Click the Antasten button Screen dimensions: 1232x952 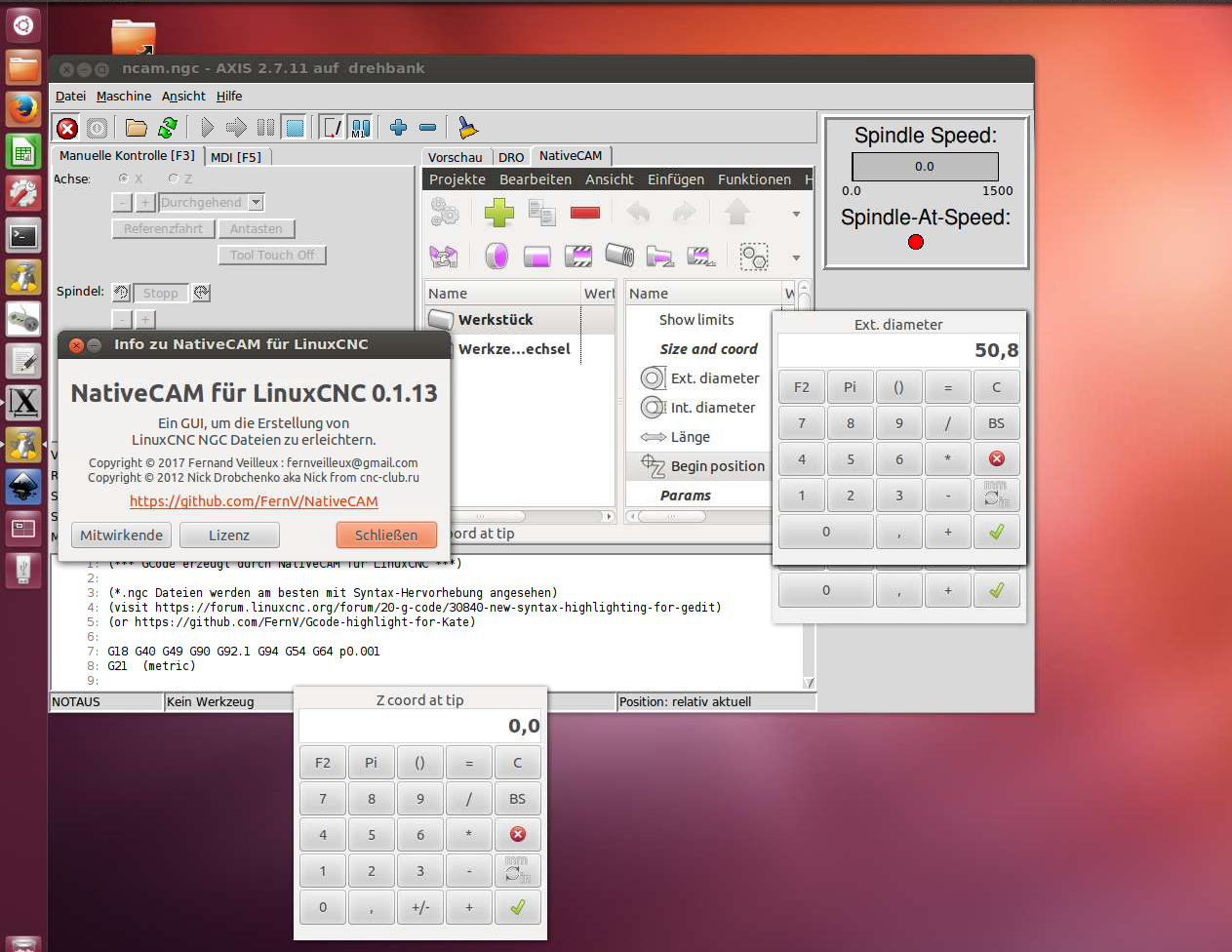[256, 229]
